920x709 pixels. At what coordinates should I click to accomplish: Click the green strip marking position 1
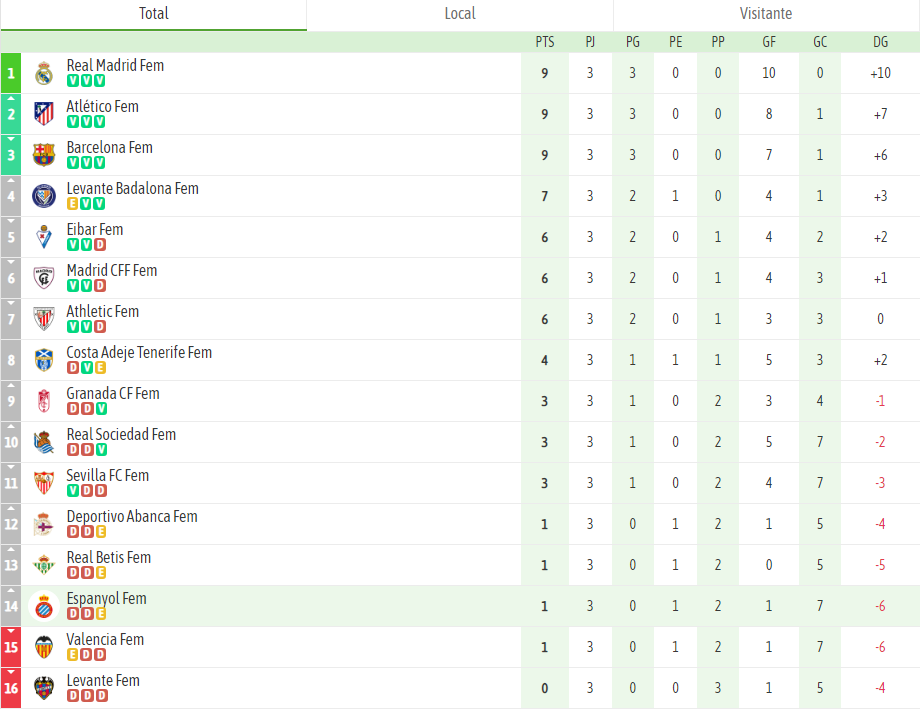pyautogui.click(x=10, y=72)
